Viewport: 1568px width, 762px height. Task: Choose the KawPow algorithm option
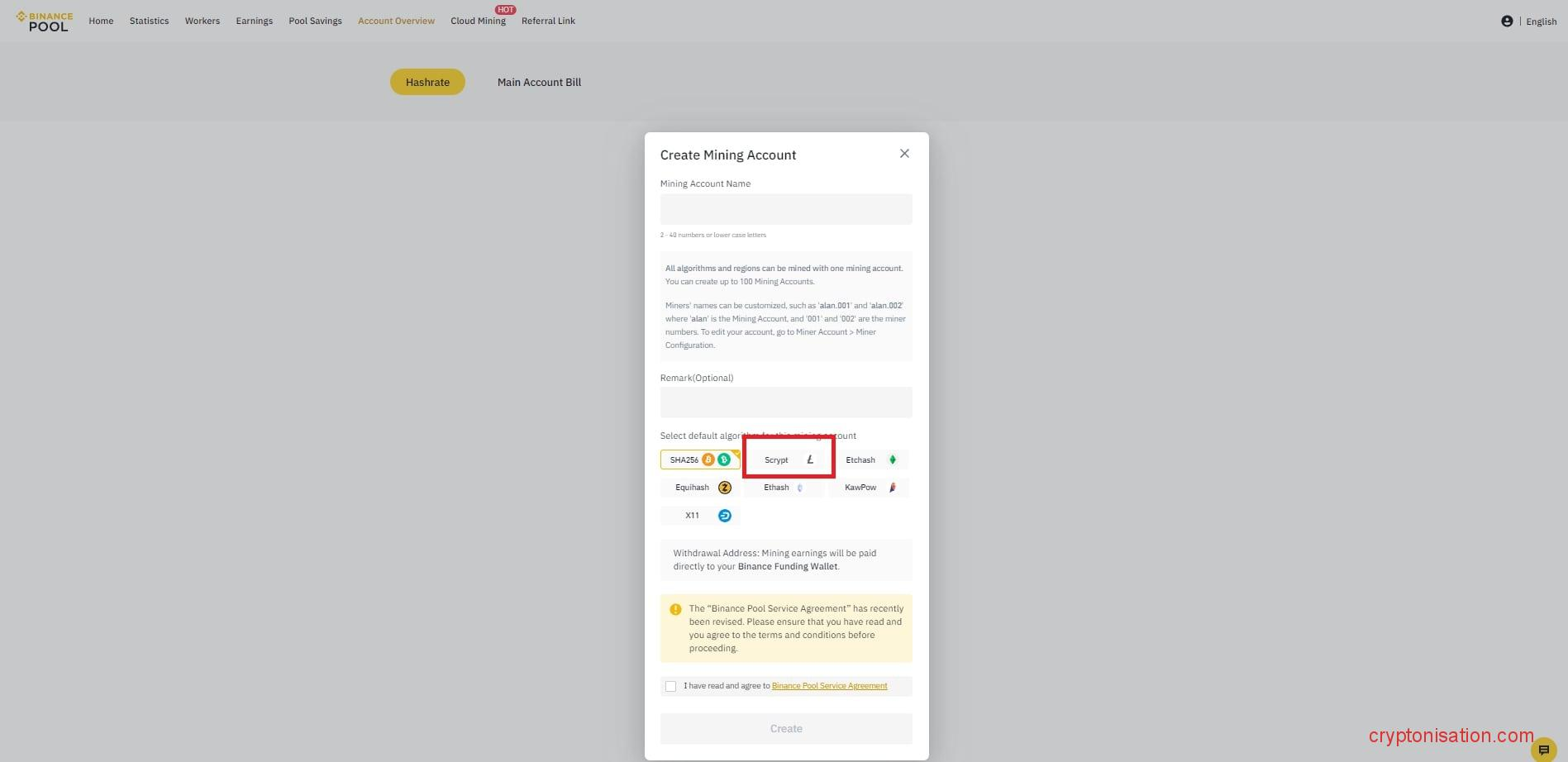[869, 488]
